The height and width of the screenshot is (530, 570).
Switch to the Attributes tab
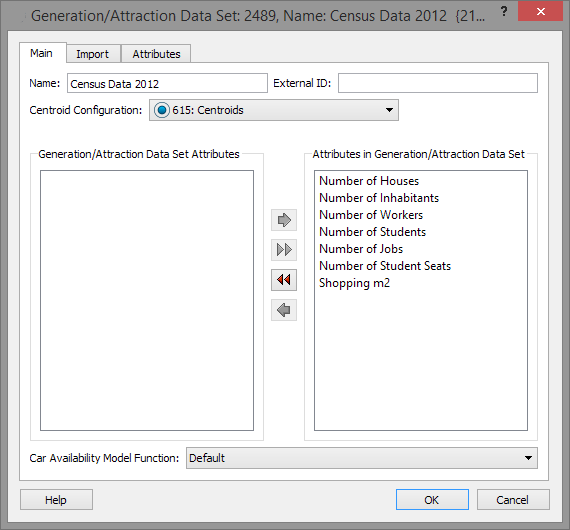click(x=156, y=54)
